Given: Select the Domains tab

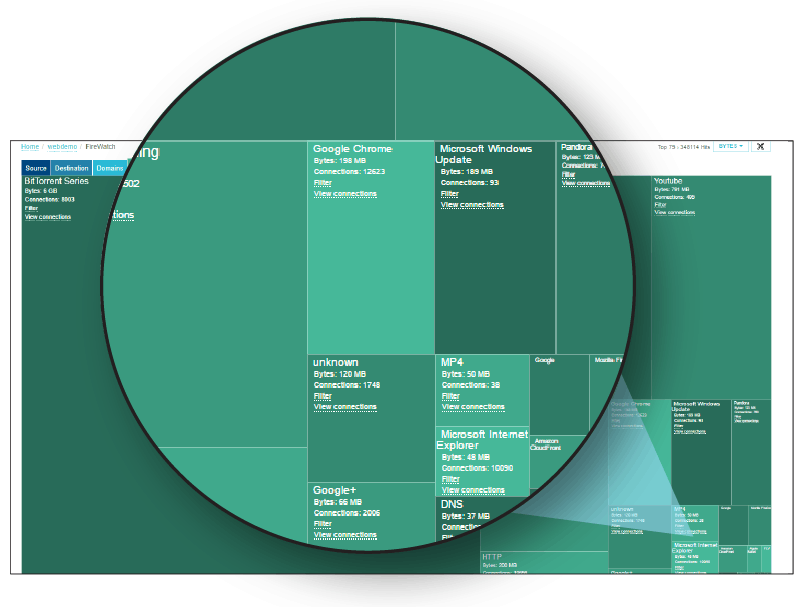Looking at the screenshot, I should (x=109, y=169).
